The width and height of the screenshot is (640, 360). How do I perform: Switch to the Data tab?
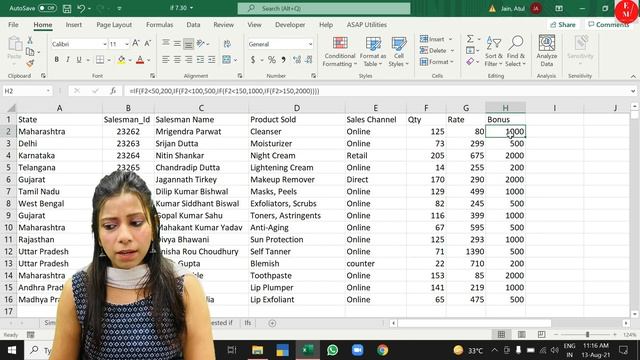click(193, 24)
